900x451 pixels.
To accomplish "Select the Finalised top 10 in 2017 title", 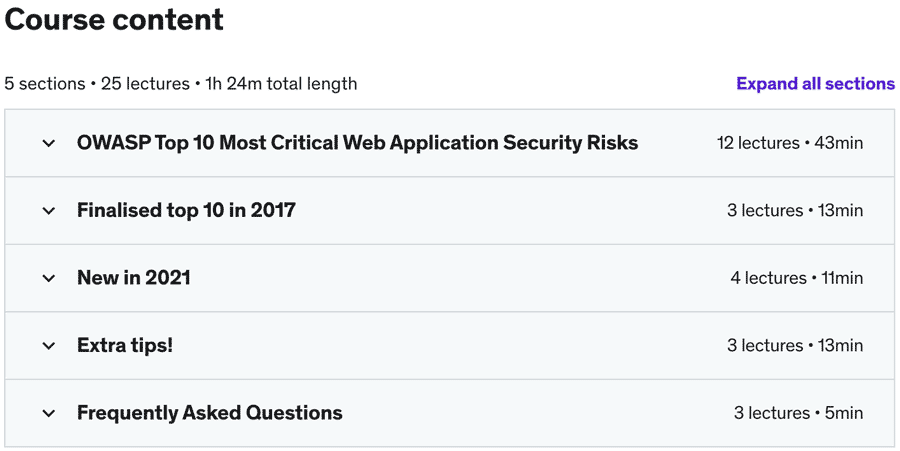I will [x=186, y=211].
